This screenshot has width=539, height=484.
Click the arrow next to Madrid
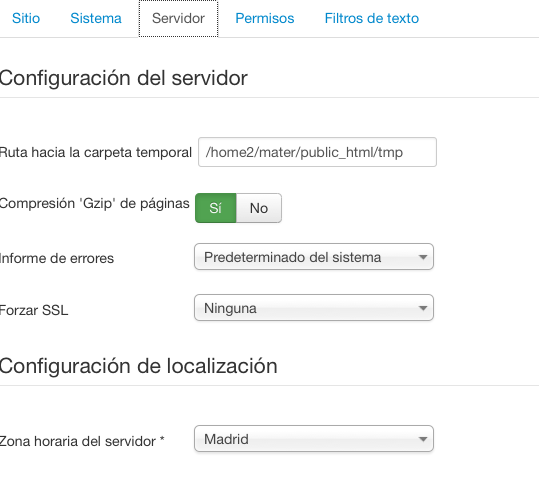coord(423,439)
